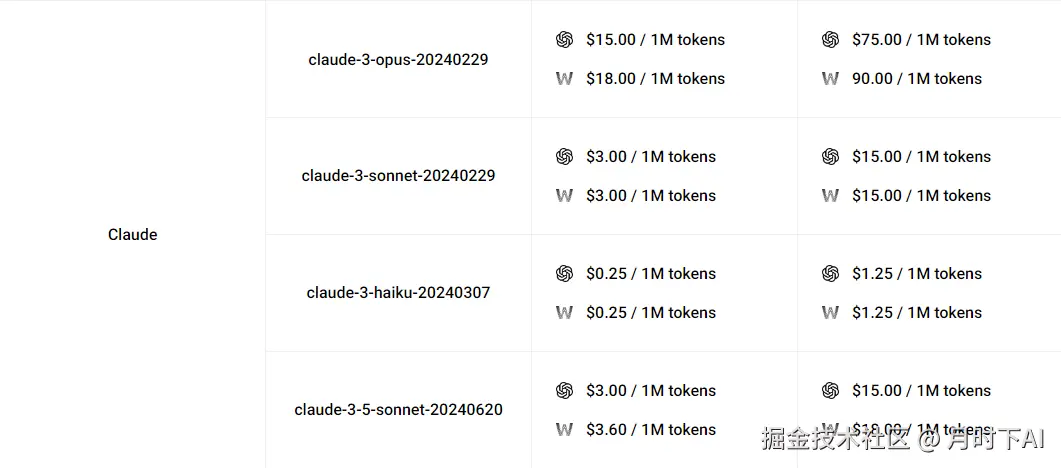Select the claude-3-haiku-20240307 model name
The width and height of the screenshot is (1061, 468).
pyautogui.click(x=398, y=293)
